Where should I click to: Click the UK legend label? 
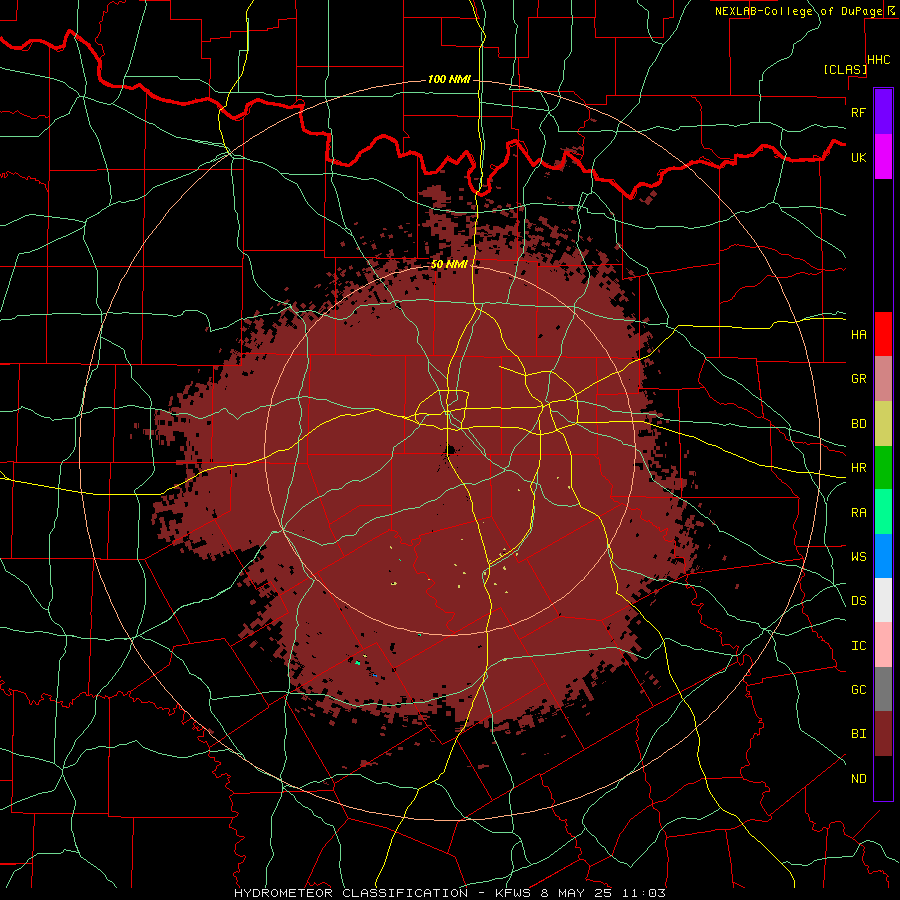coord(858,157)
